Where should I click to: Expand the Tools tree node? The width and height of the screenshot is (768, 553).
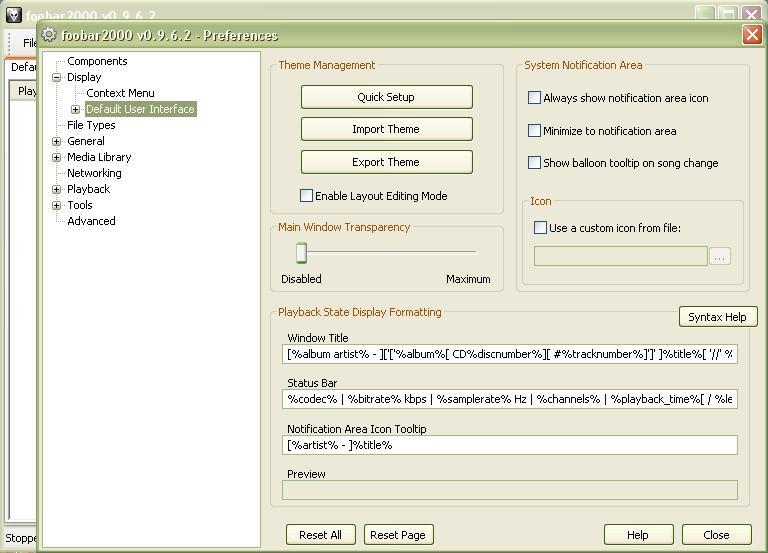click(57, 206)
